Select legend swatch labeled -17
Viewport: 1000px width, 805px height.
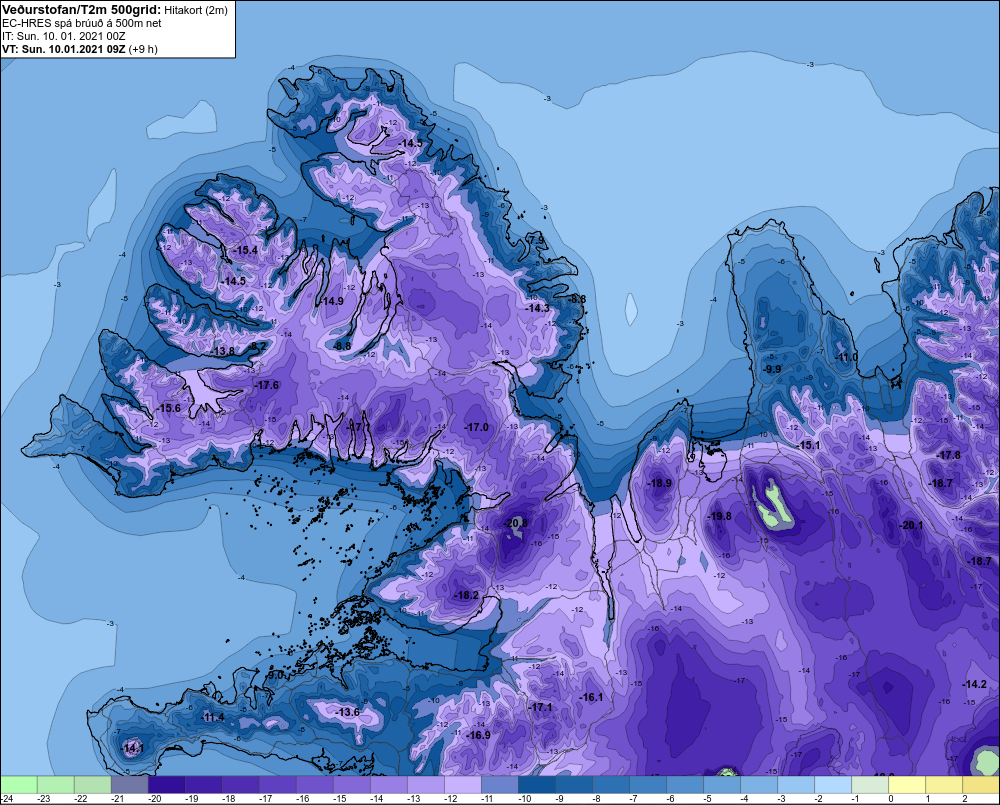[x=277, y=784]
